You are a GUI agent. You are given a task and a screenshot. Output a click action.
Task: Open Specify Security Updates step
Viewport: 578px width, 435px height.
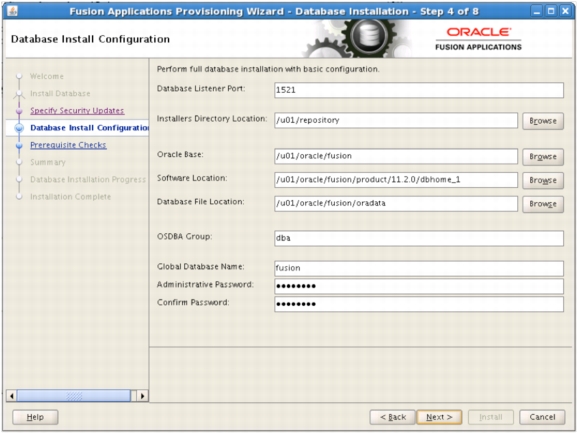(x=77, y=111)
